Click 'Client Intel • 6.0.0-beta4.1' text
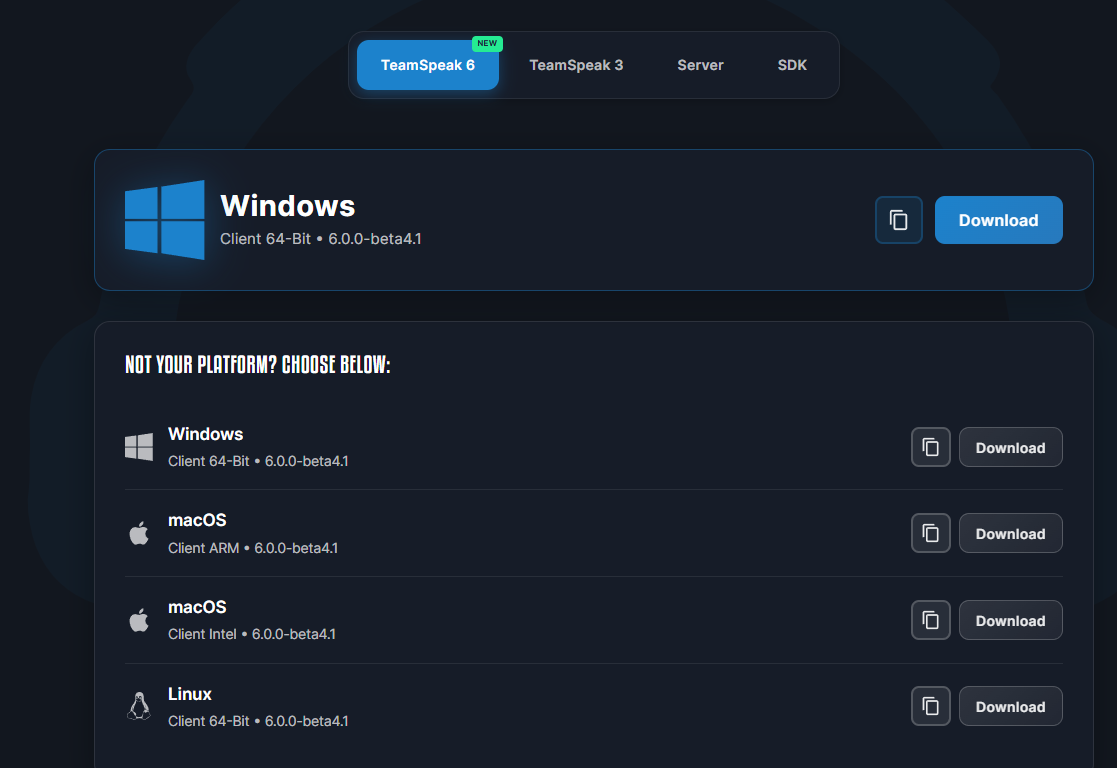 click(251, 634)
